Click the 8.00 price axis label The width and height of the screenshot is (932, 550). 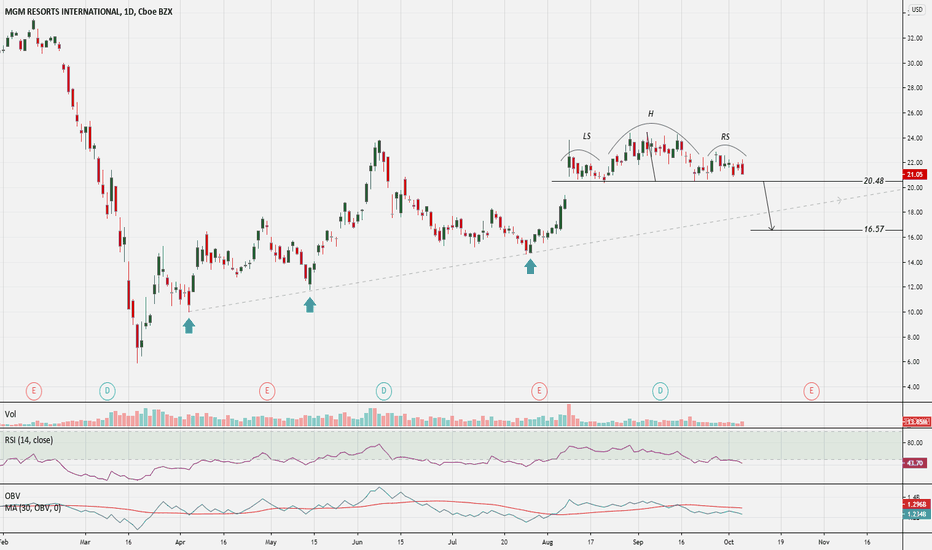[x=916, y=337]
